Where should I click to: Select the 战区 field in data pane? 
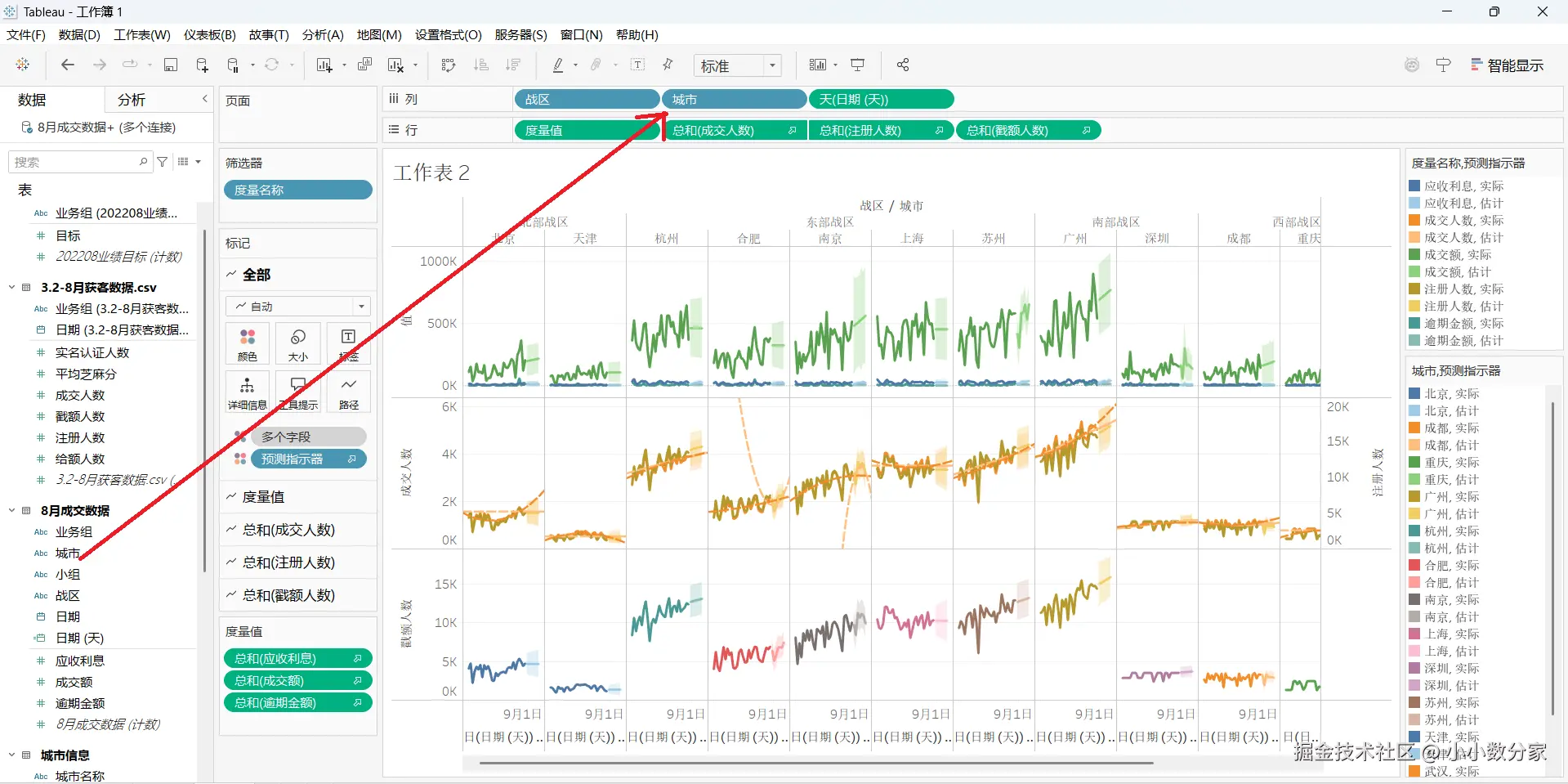67,595
